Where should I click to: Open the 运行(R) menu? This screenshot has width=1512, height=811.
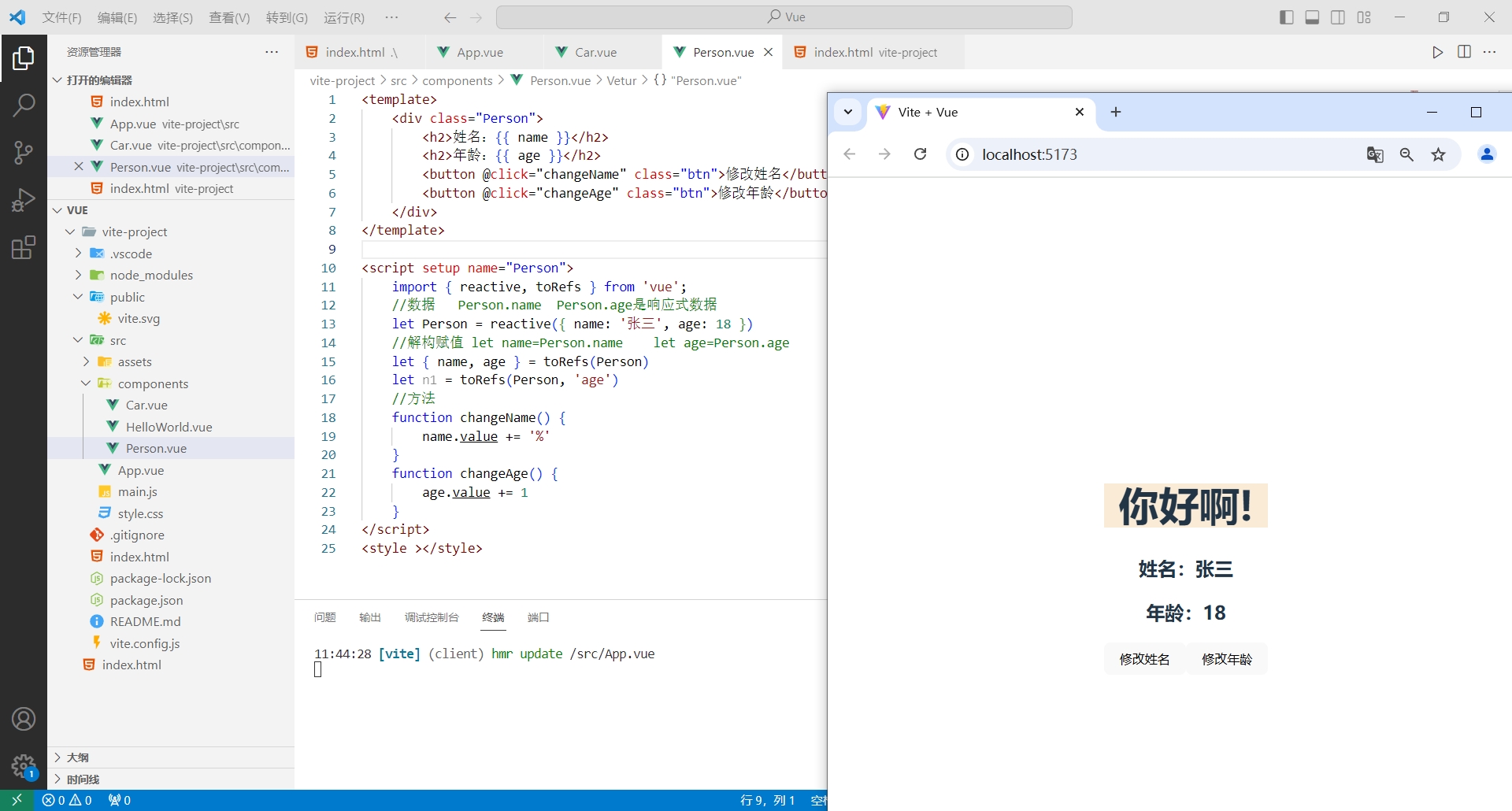point(344,17)
